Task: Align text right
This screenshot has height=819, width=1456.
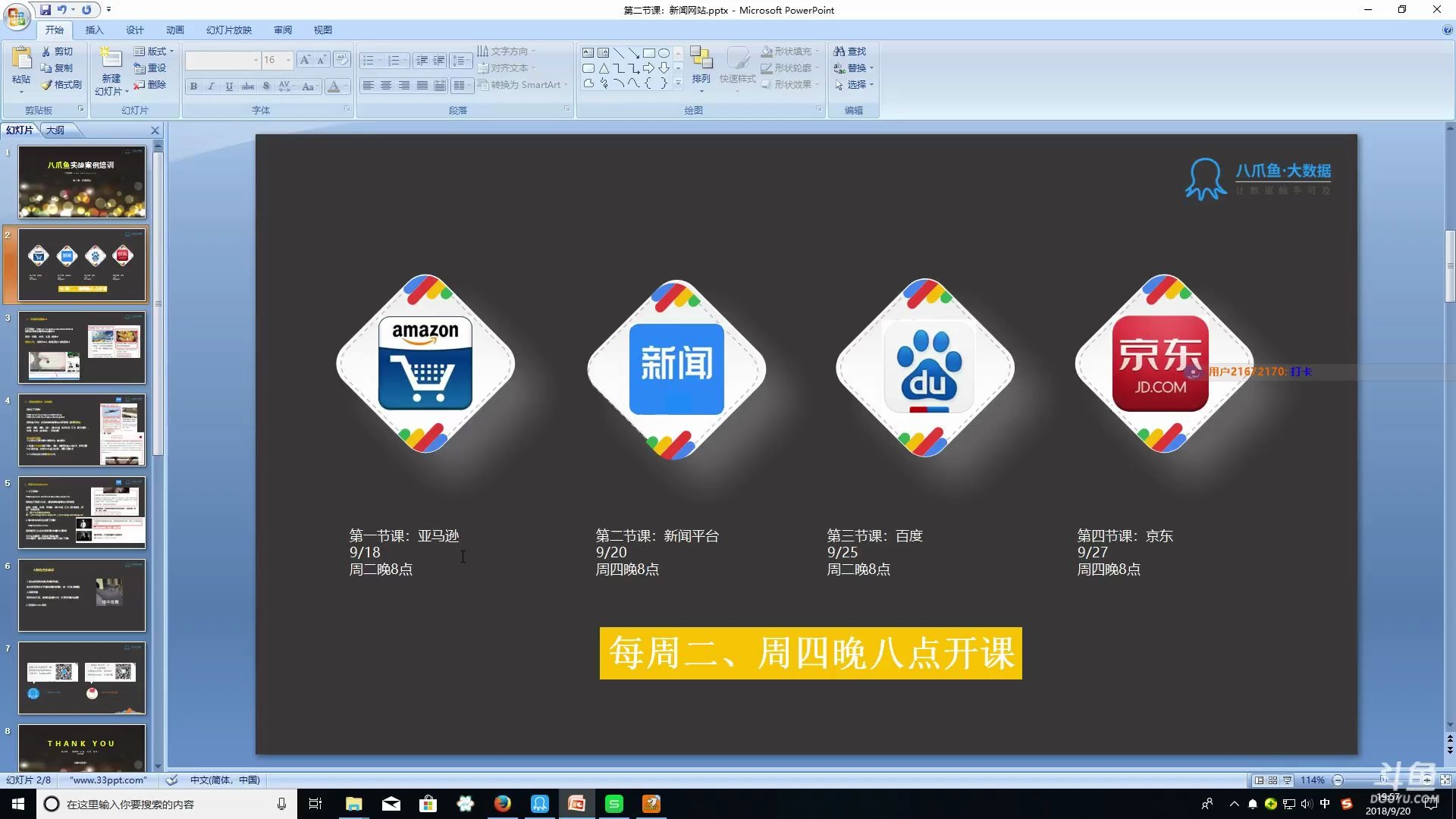Action: (x=404, y=86)
